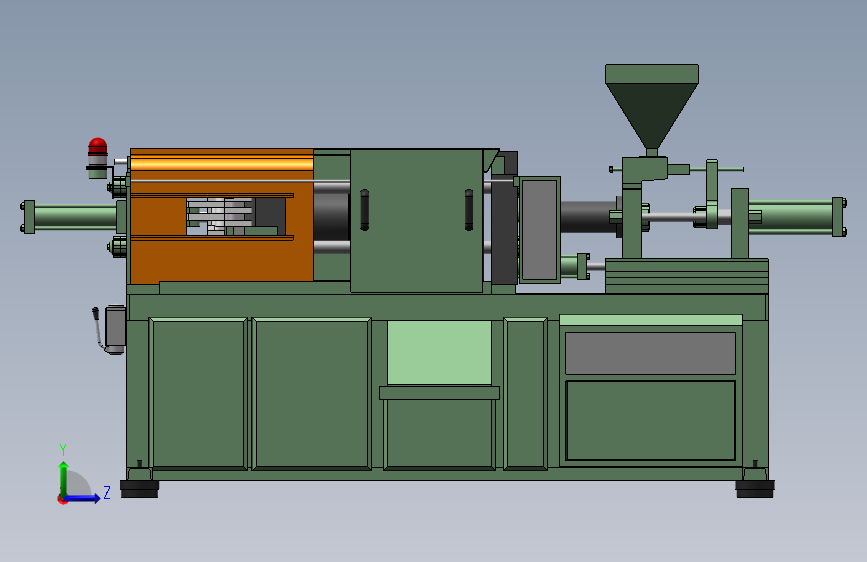Select the black injection barrel
Viewport: 867px width, 562px height.
[588, 217]
